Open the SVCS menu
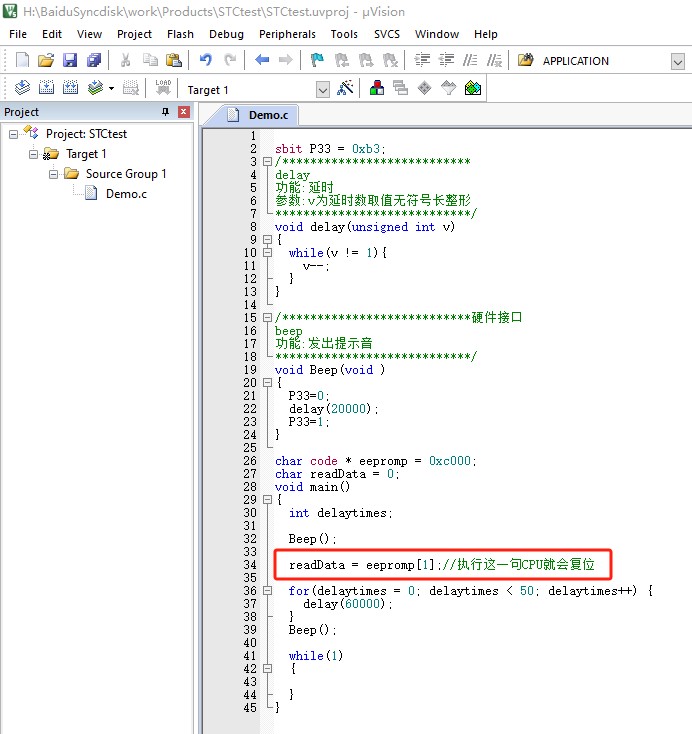Image resolution: width=692 pixels, height=734 pixels. point(387,34)
